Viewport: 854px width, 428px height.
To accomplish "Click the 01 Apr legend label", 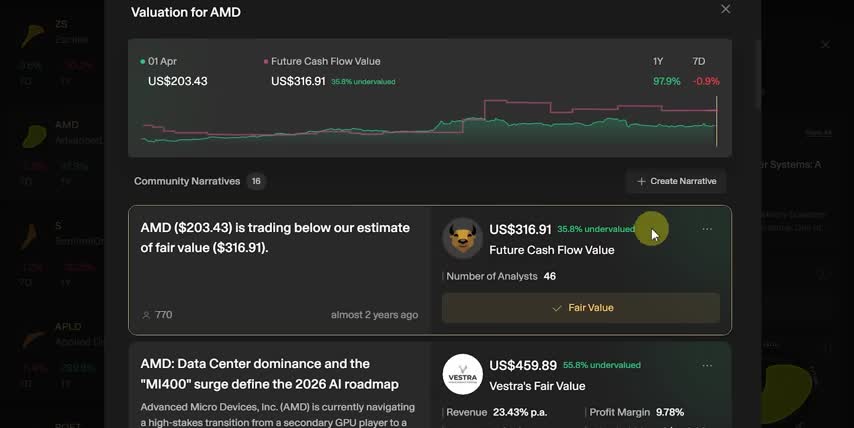I will (162, 62).
